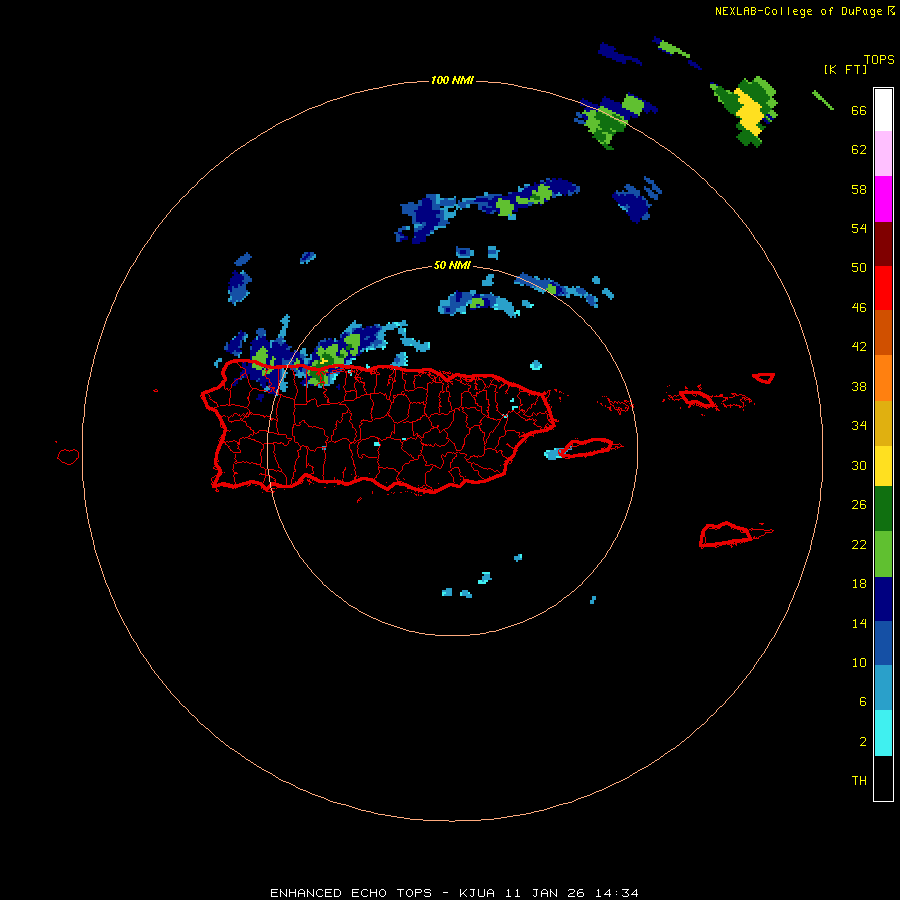
Task: Click the "34" legend value
Action: 859,426
